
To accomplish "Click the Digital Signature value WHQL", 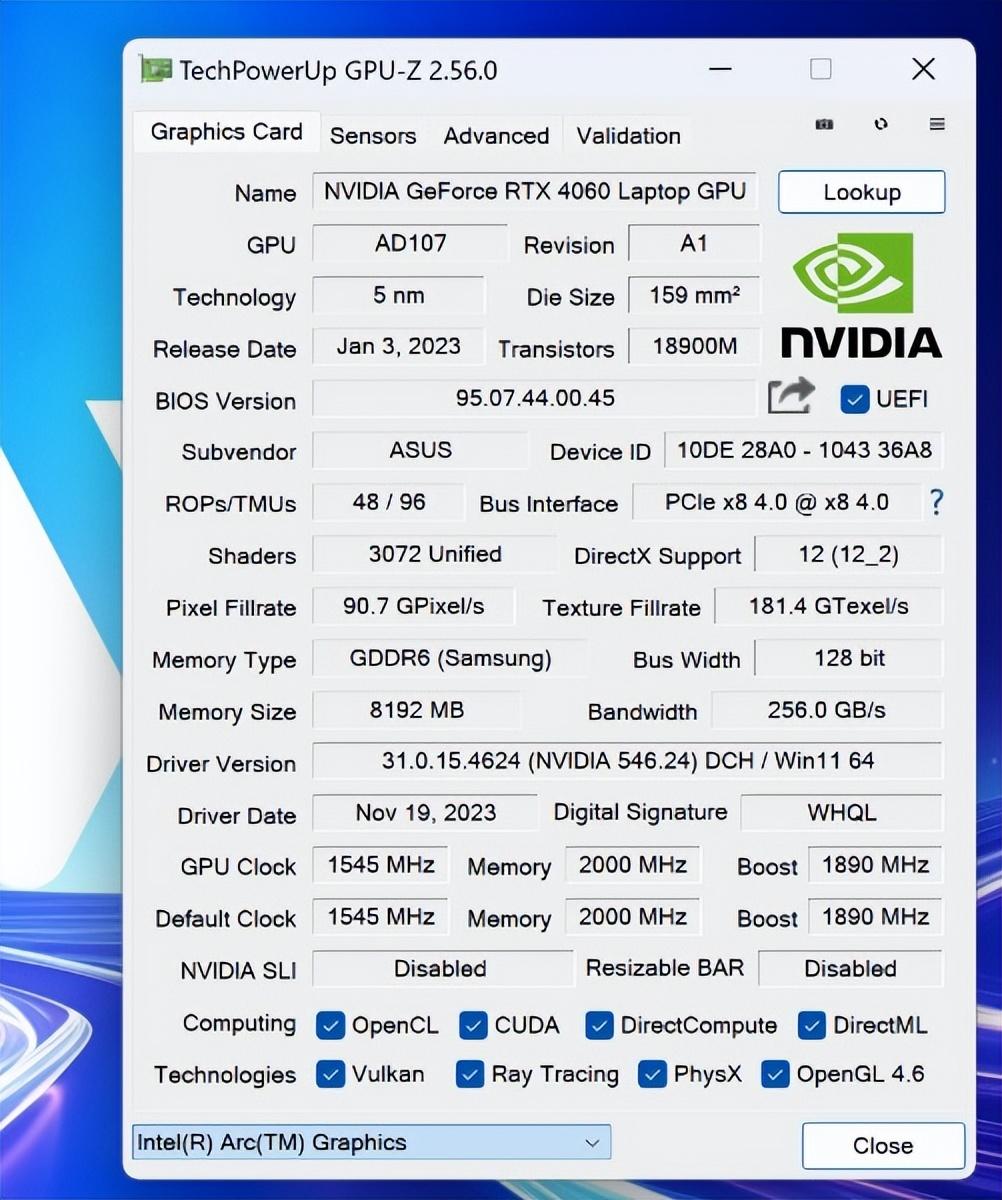I will pos(841,813).
